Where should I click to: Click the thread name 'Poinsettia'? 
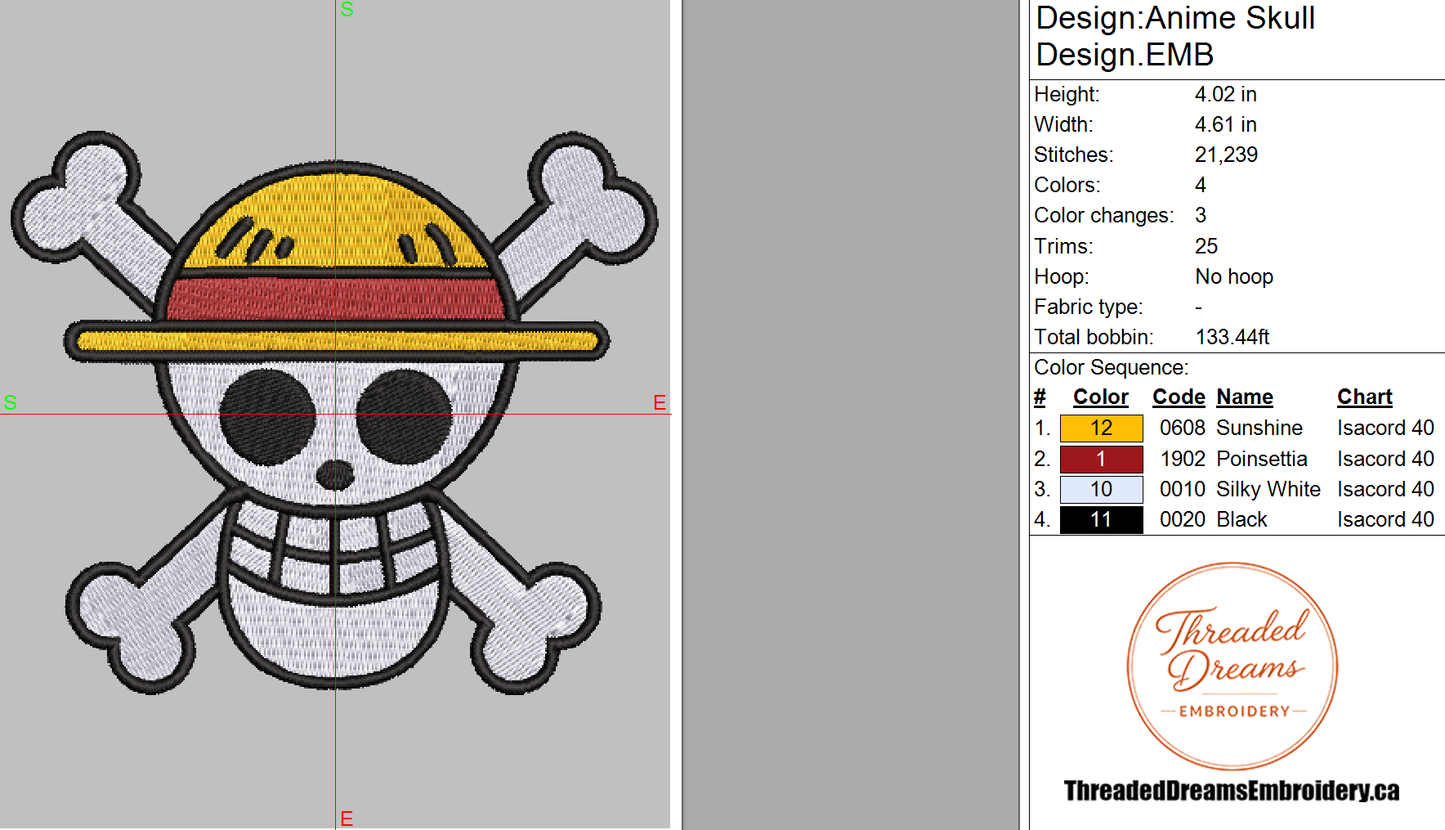click(x=1262, y=459)
